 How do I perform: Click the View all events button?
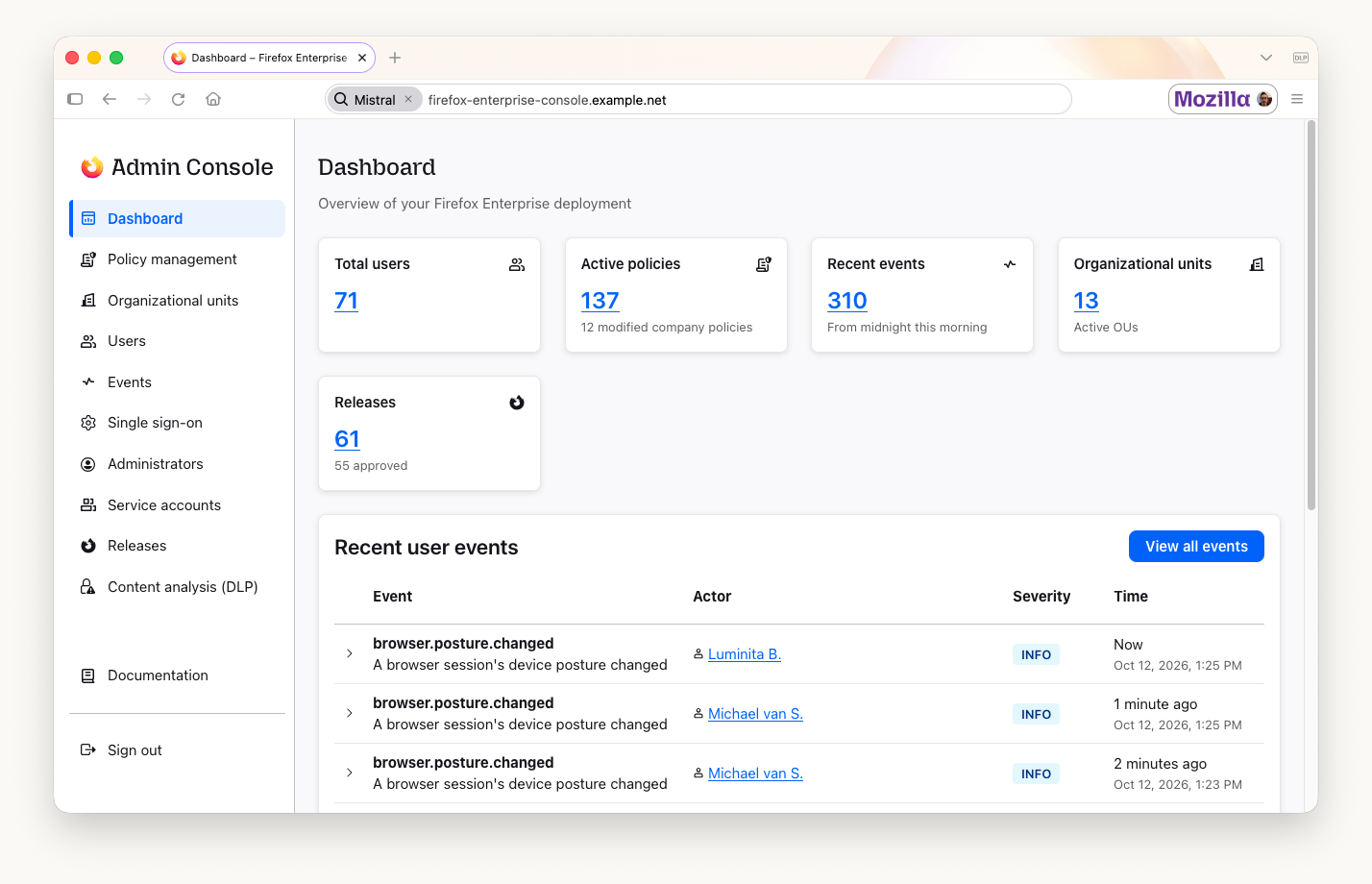pyautogui.click(x=1196, y=547)
